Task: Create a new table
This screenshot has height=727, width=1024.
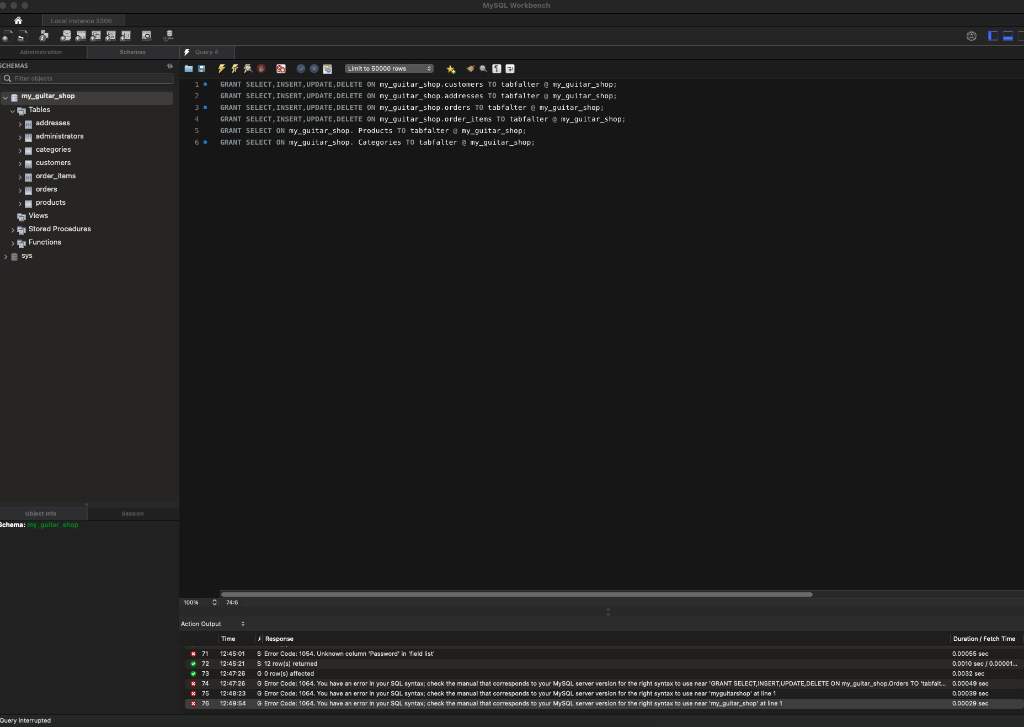Action: click(80, 36)
